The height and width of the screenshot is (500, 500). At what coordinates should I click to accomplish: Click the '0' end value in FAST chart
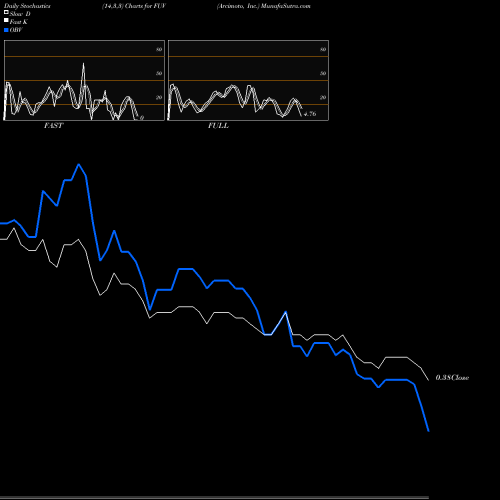pyautogui.click(x=142, y=118)
